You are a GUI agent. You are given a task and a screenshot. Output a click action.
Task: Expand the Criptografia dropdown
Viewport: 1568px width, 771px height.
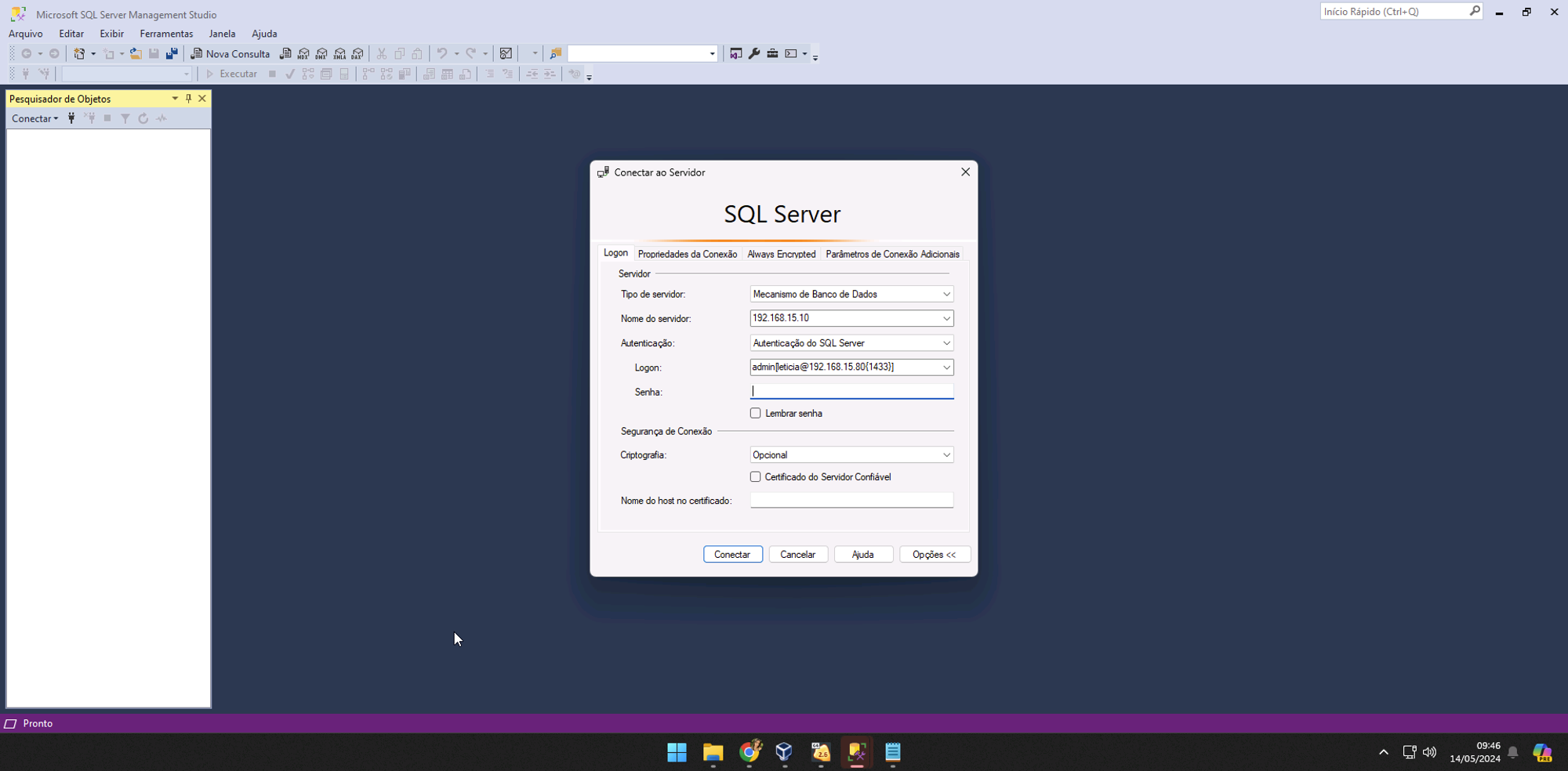(x=946, y=455)
